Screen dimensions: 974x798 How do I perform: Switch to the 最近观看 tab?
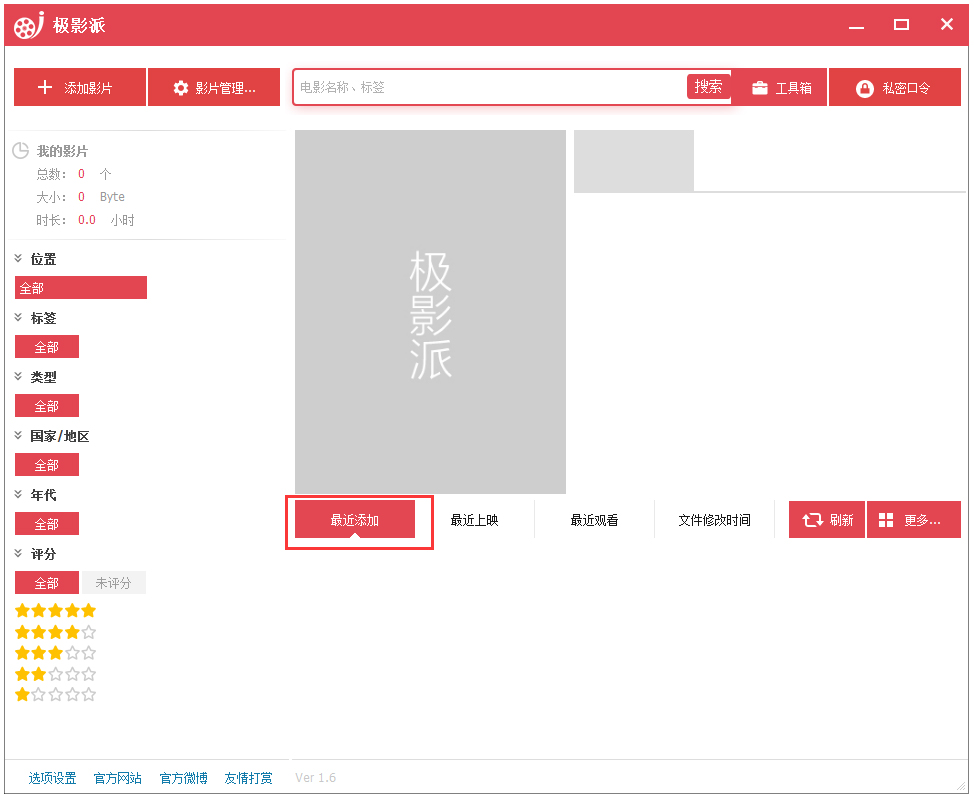coord(593,519)
